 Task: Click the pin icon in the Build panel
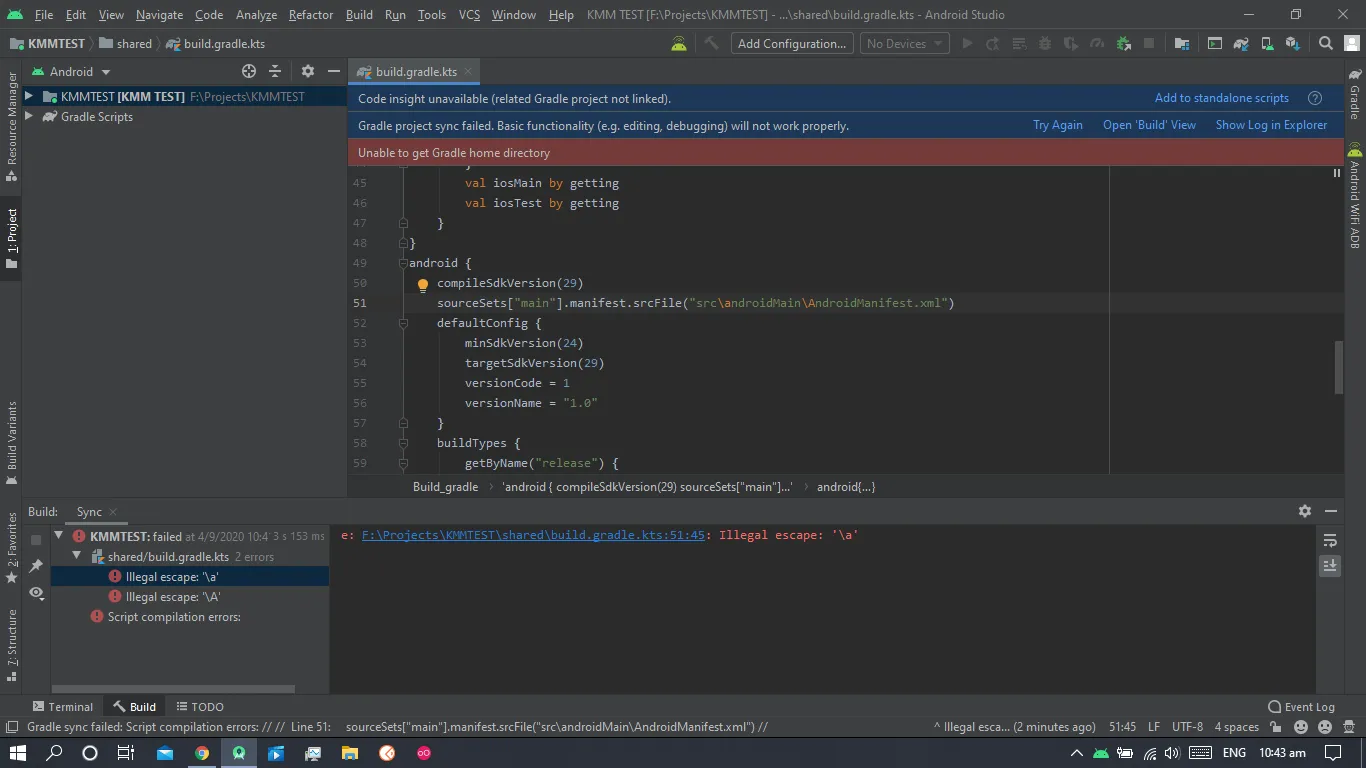(36, 566)
